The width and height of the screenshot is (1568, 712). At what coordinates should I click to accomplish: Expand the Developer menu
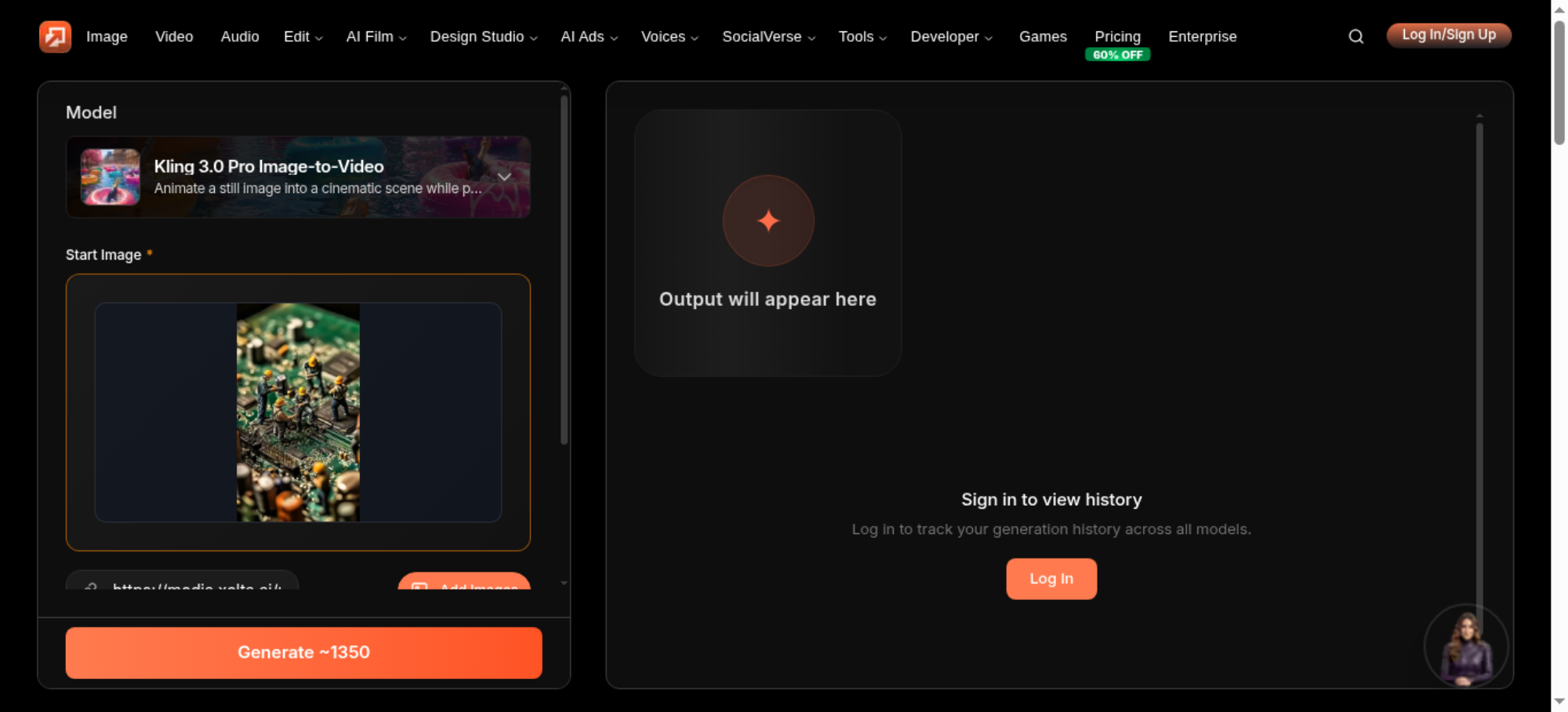click(x=951, y=37)
